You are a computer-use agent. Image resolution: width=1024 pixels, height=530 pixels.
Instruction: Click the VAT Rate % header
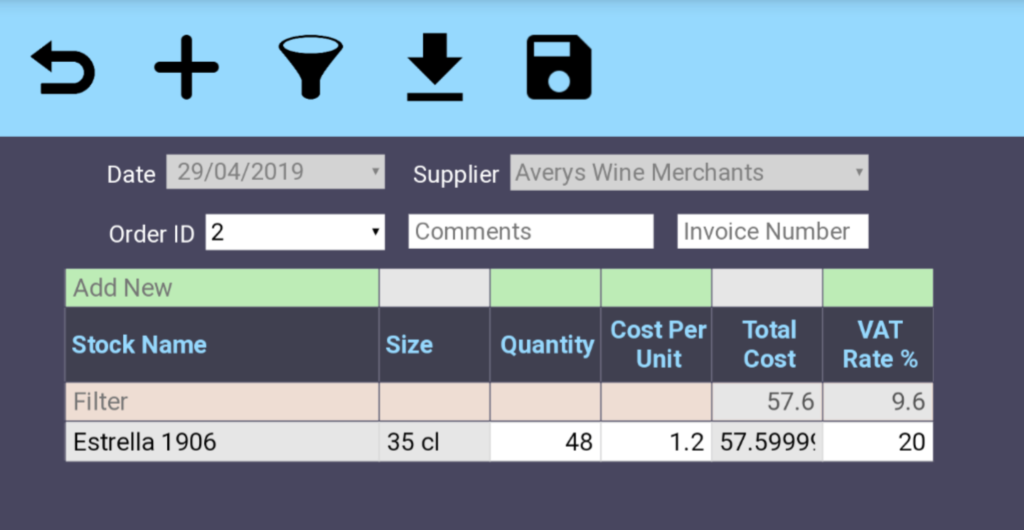coord(878,345)
